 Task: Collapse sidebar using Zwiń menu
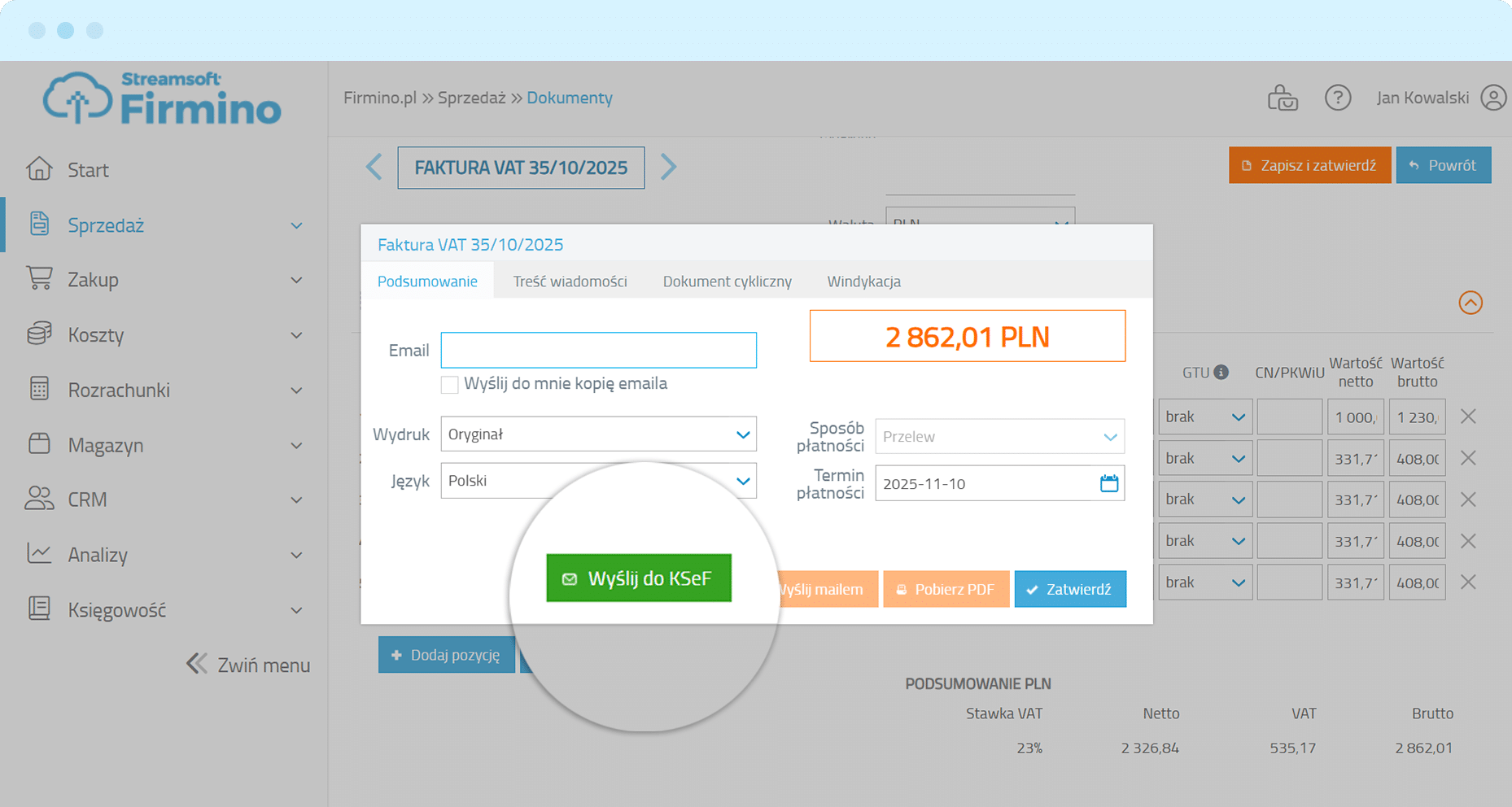[248, 665]
